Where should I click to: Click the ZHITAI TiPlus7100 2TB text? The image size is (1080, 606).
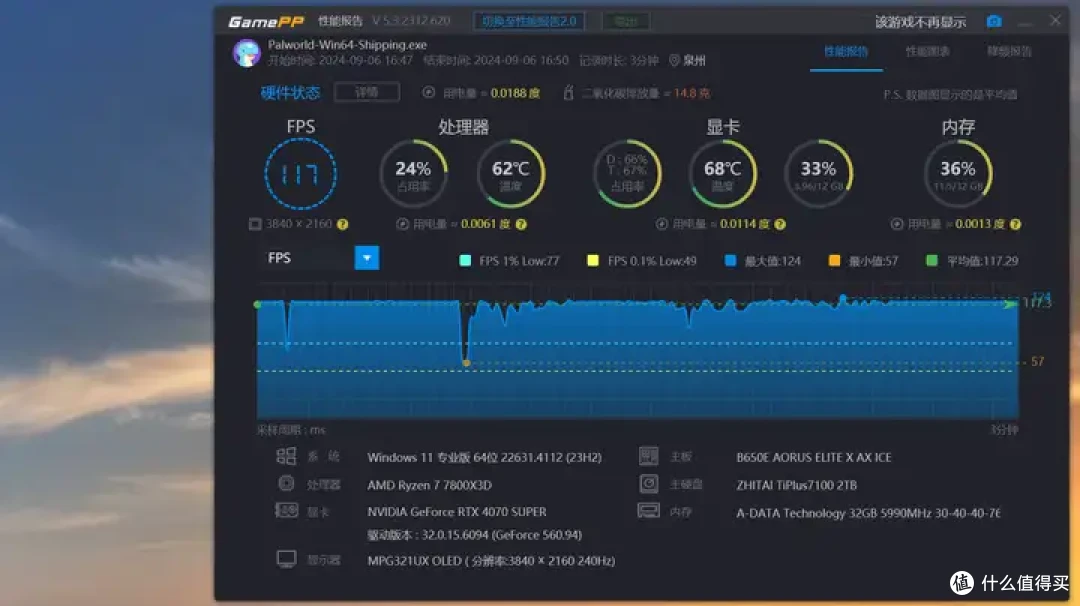[x=796, y=485]
